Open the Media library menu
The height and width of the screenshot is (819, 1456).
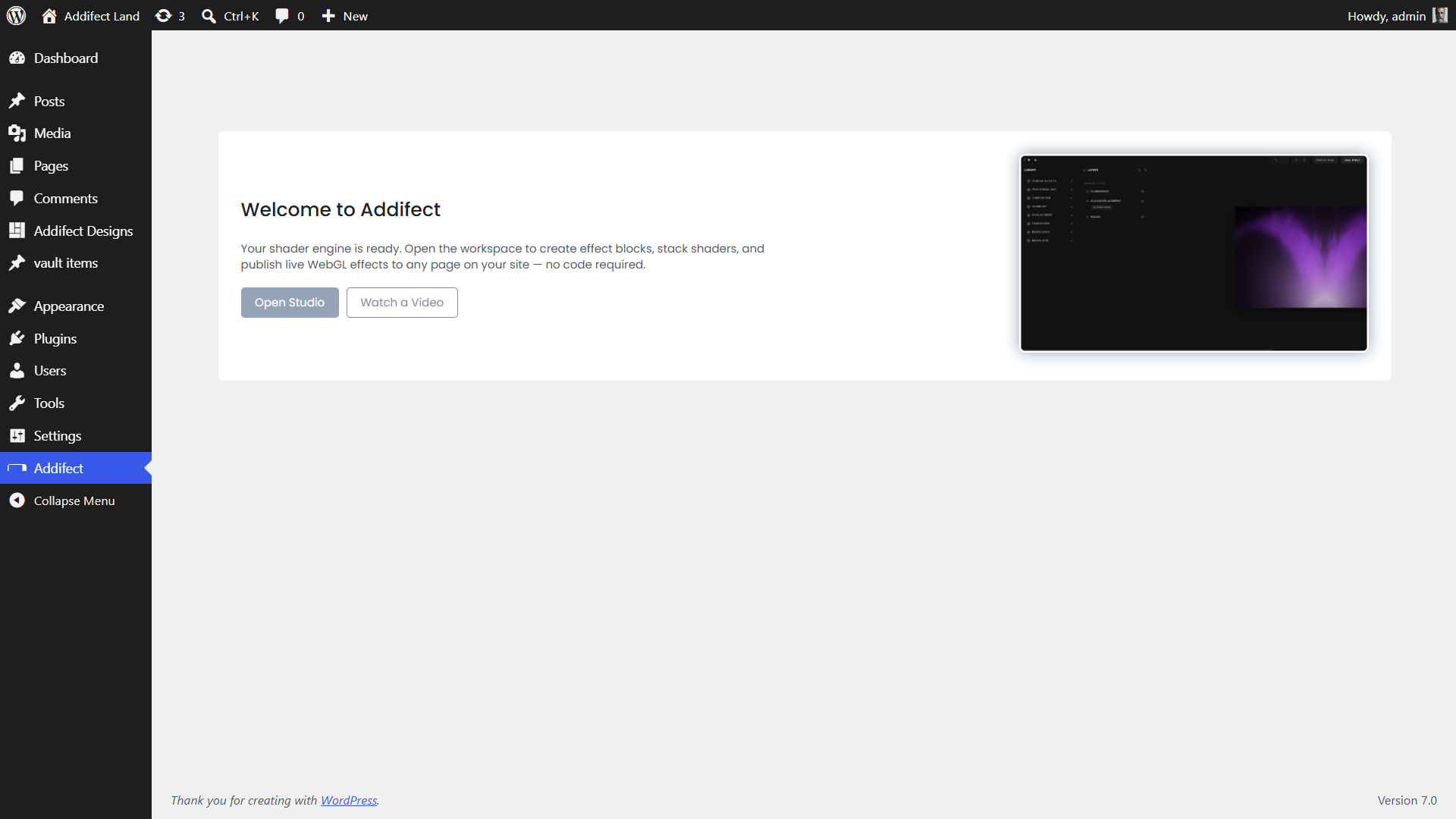pos(76,133)
